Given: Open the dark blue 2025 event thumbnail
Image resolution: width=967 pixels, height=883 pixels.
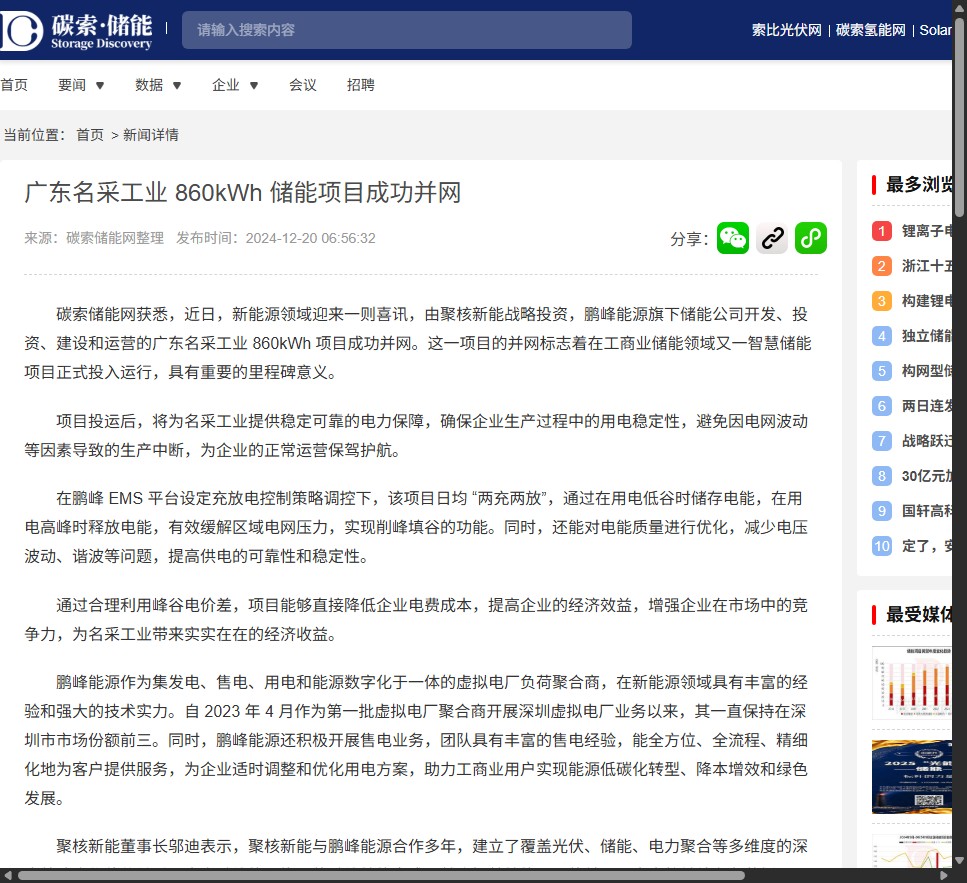Looking at the screenshot, I should (912, 777).
